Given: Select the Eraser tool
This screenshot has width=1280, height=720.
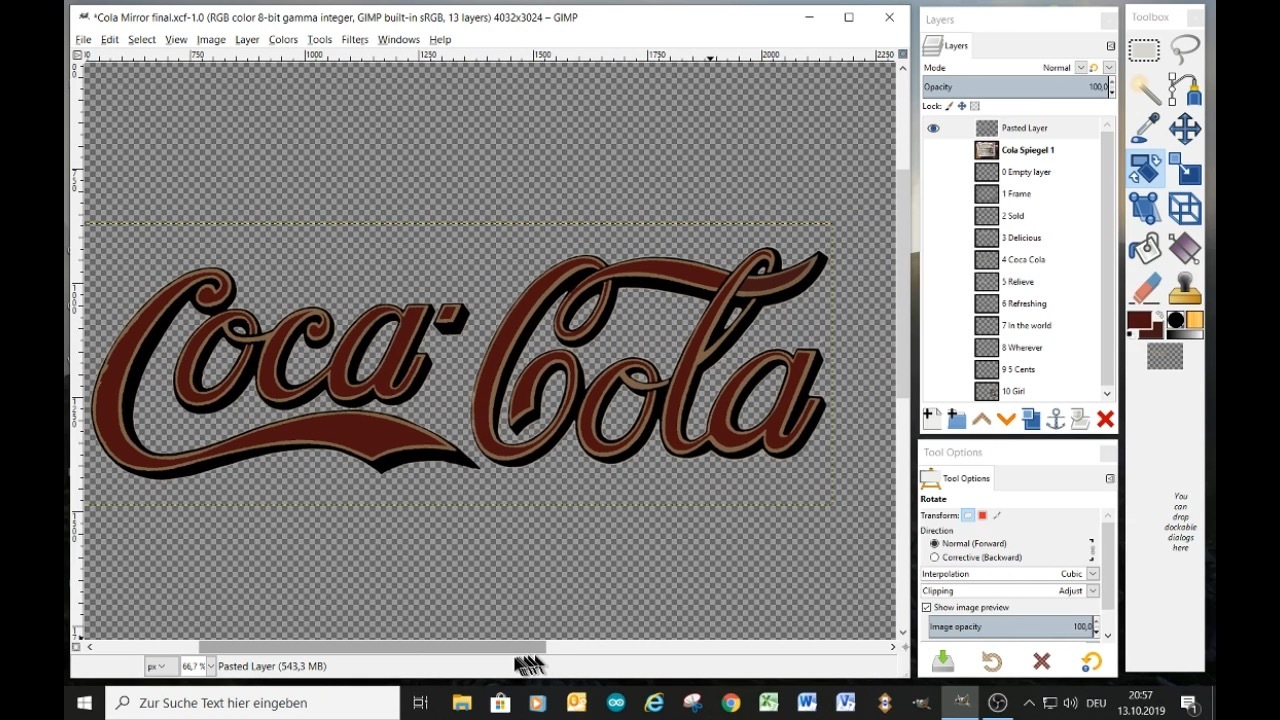Looking at the screenshot, I should [1145, 287].
